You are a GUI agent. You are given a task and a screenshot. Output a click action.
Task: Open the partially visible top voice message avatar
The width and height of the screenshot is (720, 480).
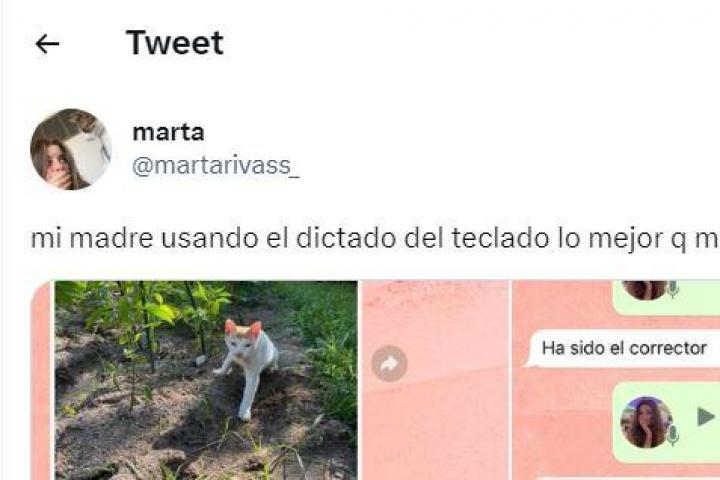point(645,290)
